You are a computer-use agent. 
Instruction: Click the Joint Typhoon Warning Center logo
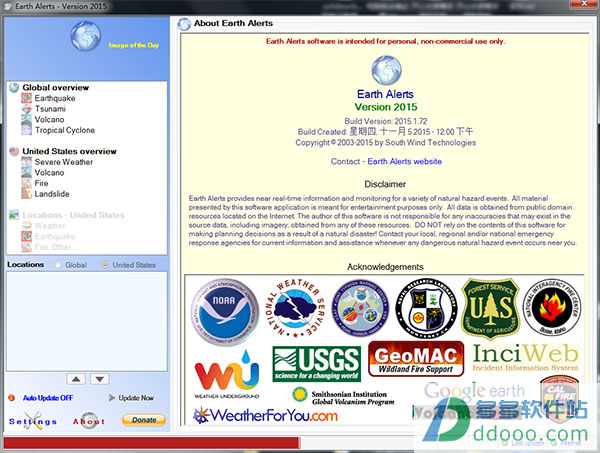point(360,310)
